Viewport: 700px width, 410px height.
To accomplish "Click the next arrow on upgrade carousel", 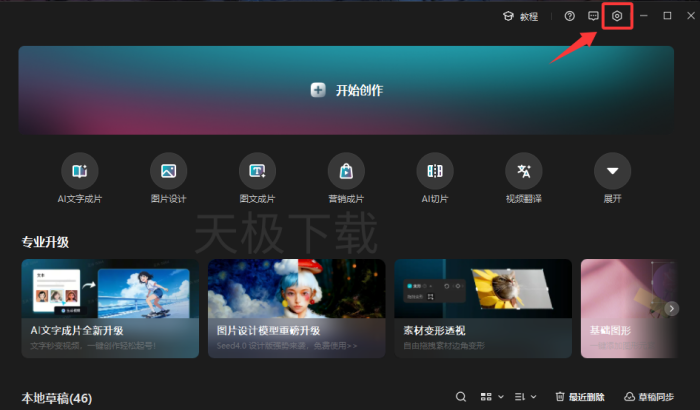I will tap(671, 308).
